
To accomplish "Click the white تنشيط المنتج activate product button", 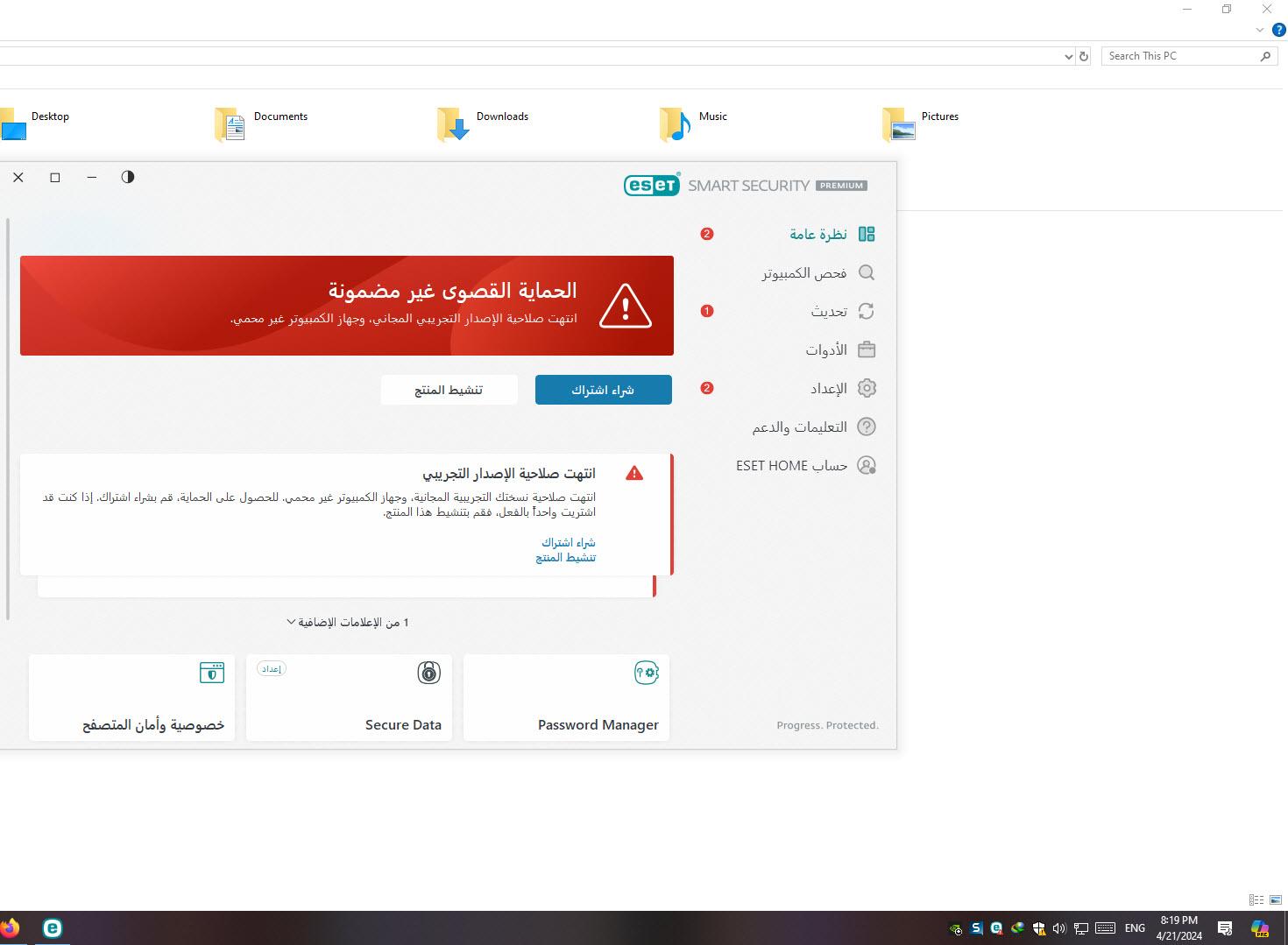I will click(449, 390).
